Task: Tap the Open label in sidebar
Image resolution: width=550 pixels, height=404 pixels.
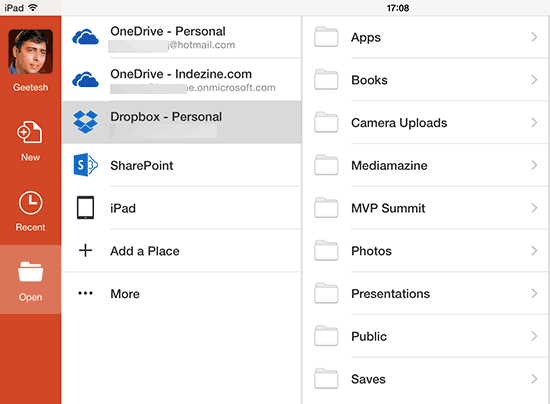Action: [31, 297]
